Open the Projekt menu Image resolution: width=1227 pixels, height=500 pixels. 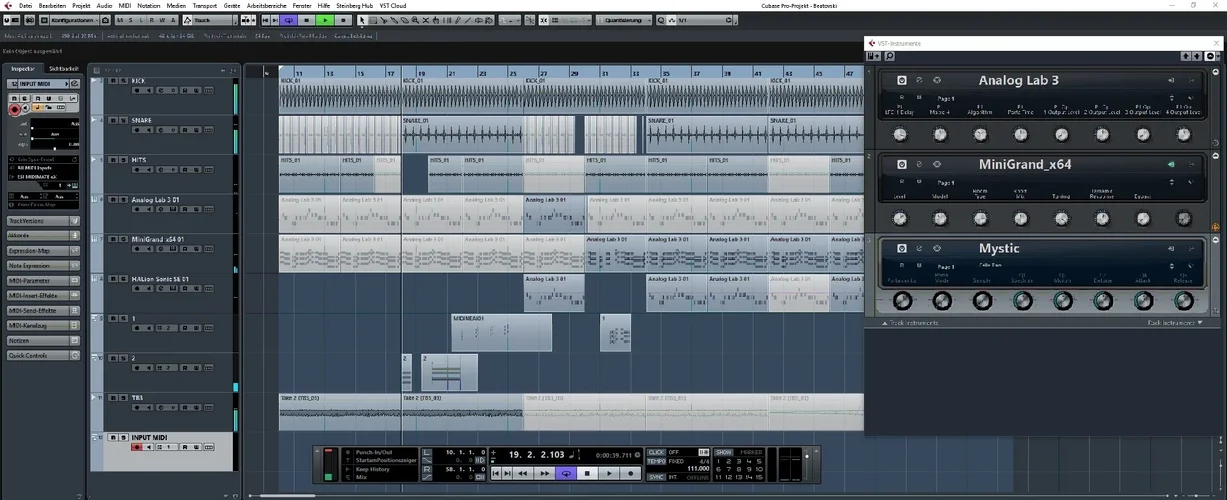click(x=81, y=6)
